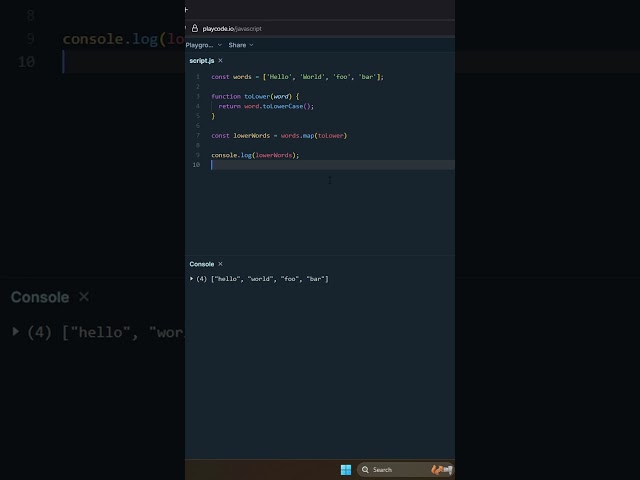Open the Windows Start menu
The width and height of the screenshot is (640, 480).
tap(346, 470)
